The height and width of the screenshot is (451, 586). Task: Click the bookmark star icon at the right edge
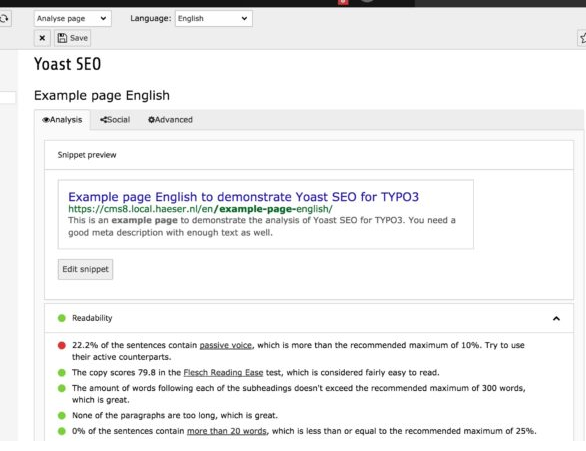[582, 38]
